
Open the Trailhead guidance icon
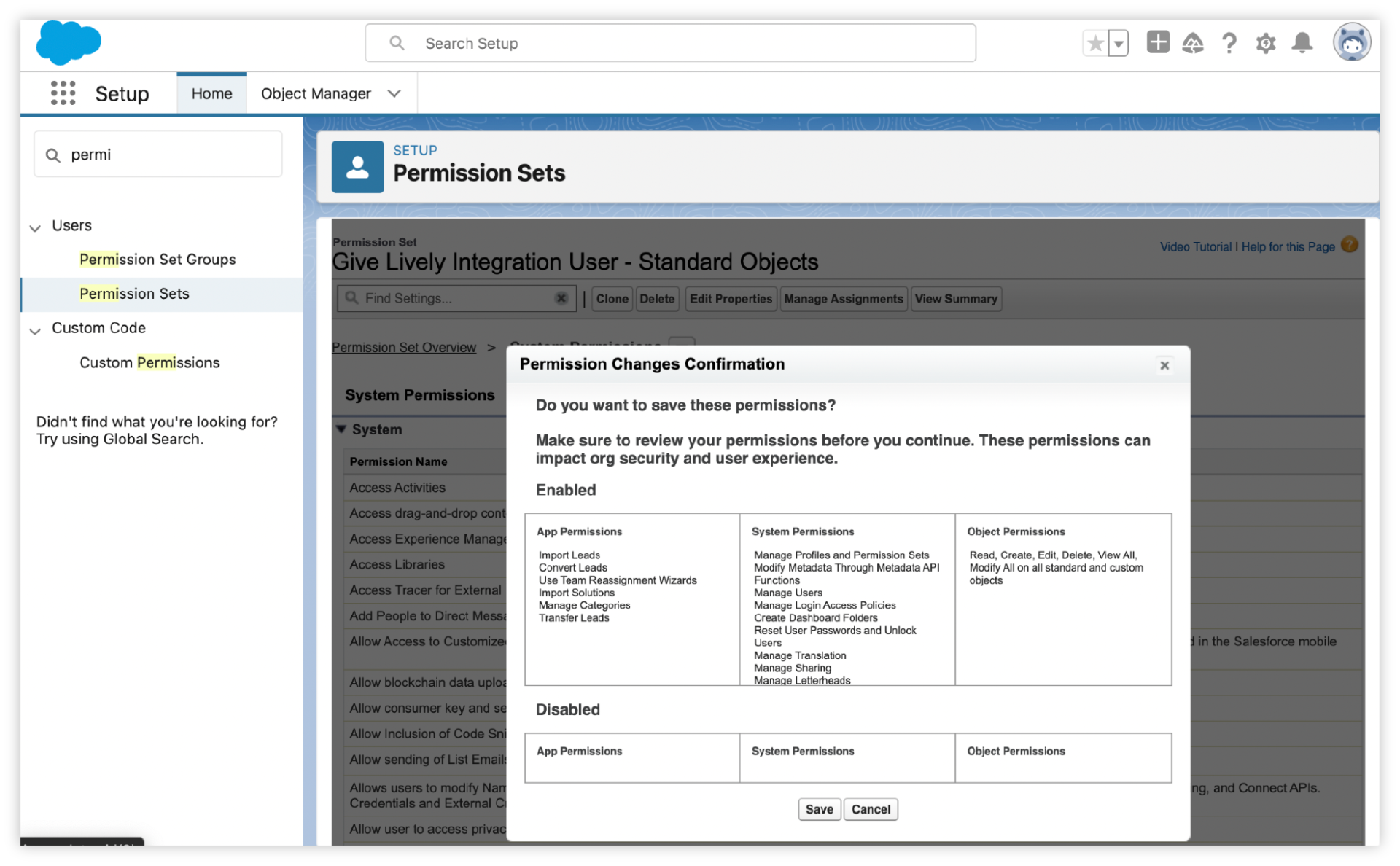click(1193, 44)
